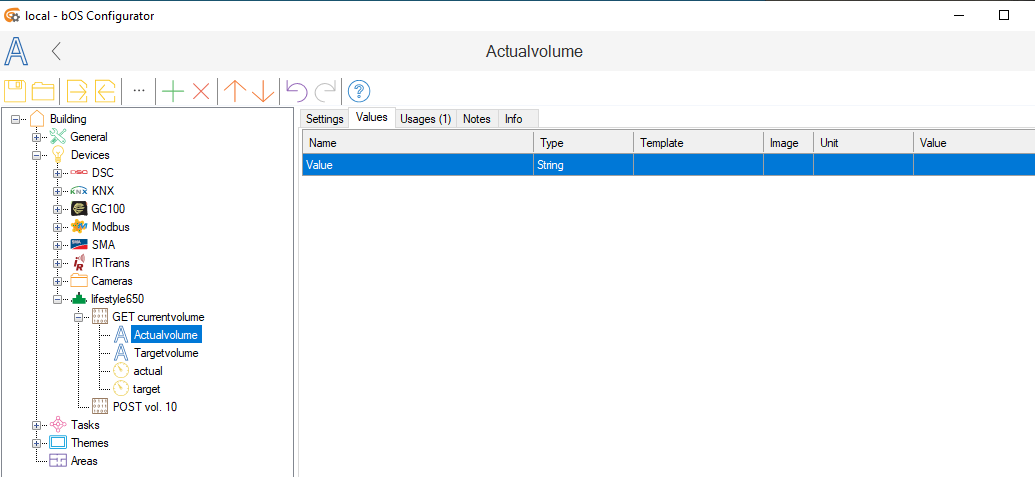The height and width of the screenshot is (477, 1035).
Task: Expand the Modbus device node
Action: click(57, 227)
